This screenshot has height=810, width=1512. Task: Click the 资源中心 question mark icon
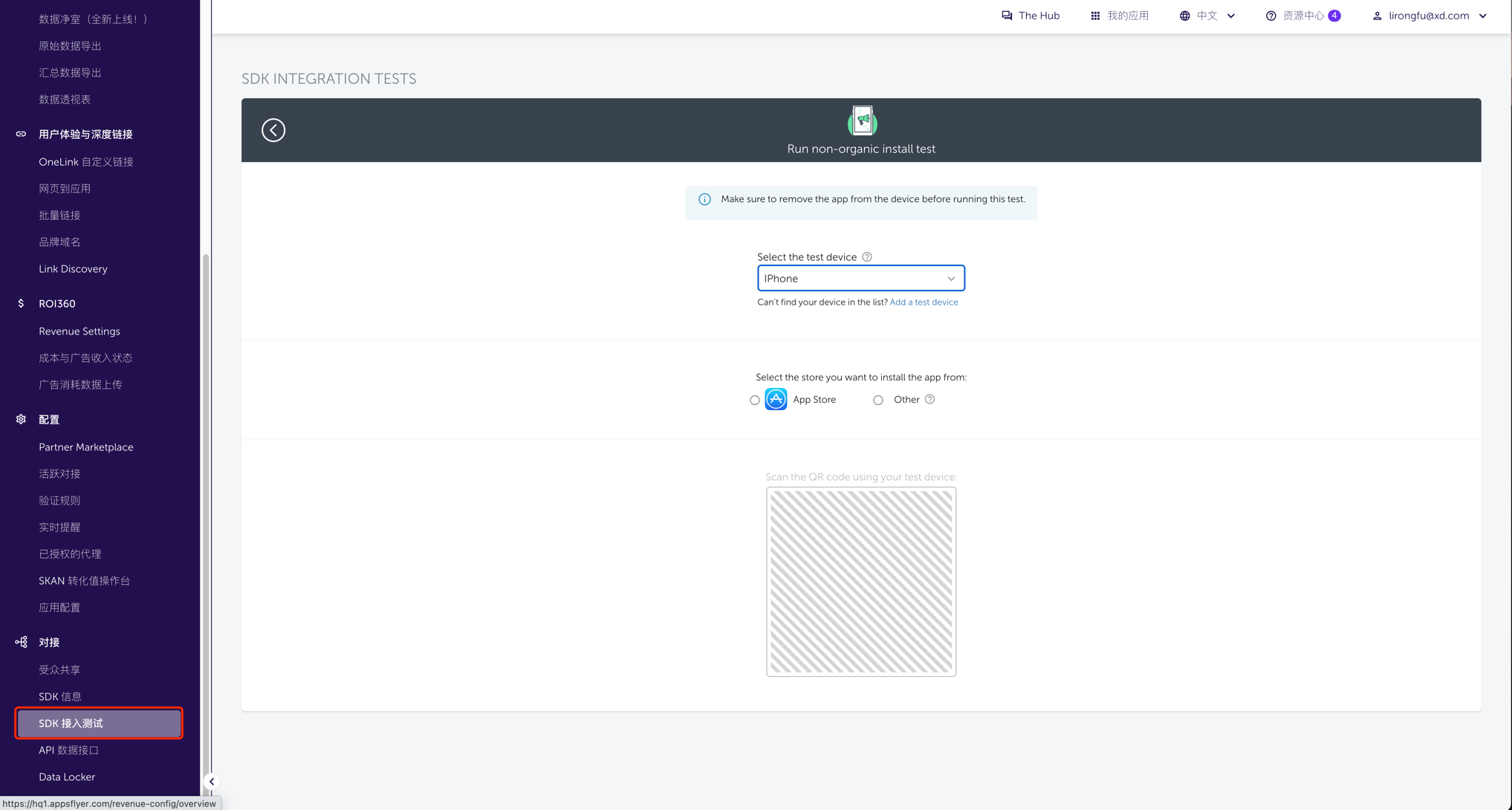[x=1271, y=16]
